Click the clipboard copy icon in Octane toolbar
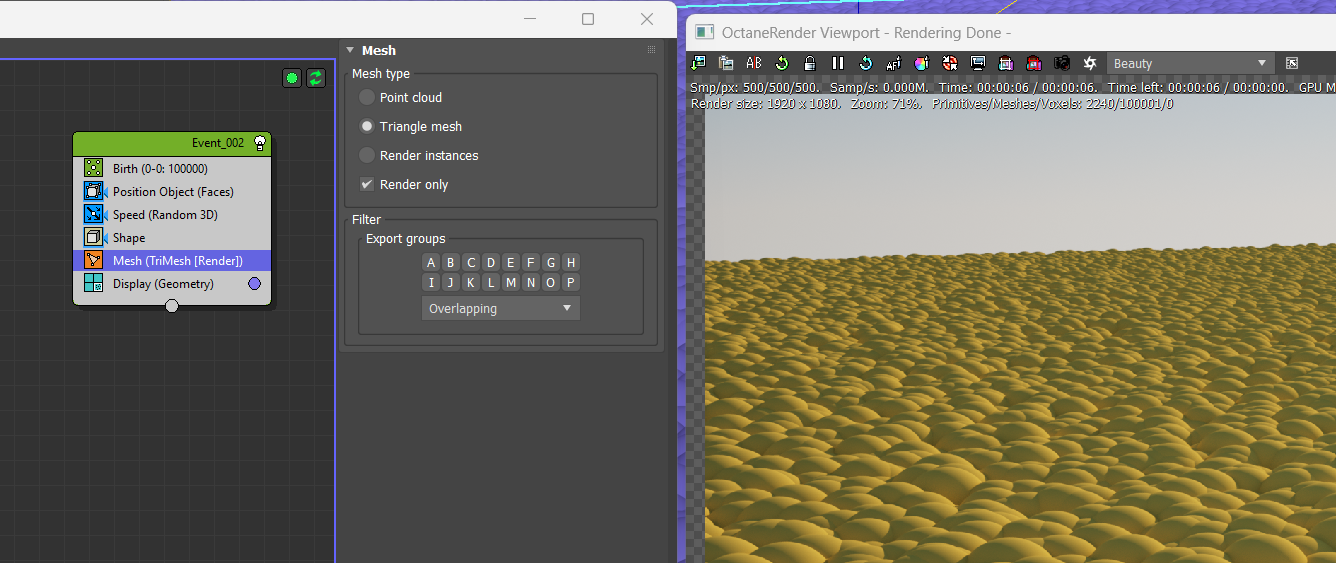This screenshot has width=1336, height=563. click(726, 63)
